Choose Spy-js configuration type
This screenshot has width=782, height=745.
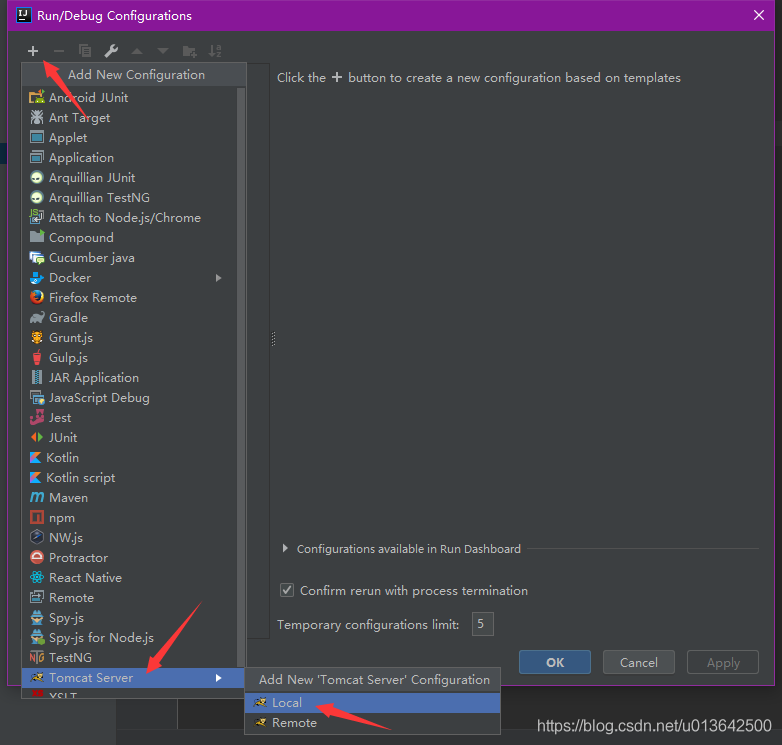coord(130,617)
